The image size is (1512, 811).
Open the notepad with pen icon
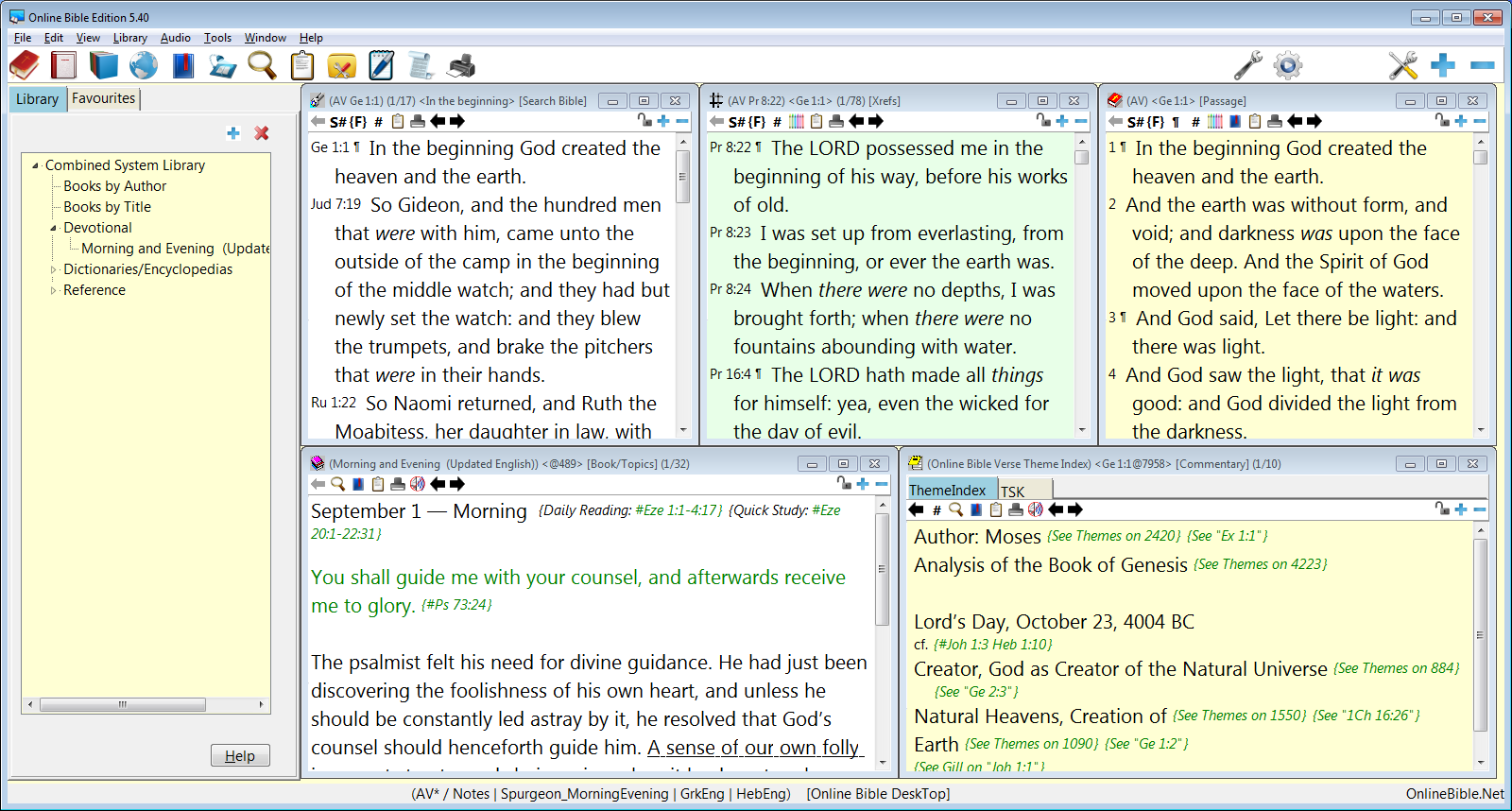pos(381,65)
